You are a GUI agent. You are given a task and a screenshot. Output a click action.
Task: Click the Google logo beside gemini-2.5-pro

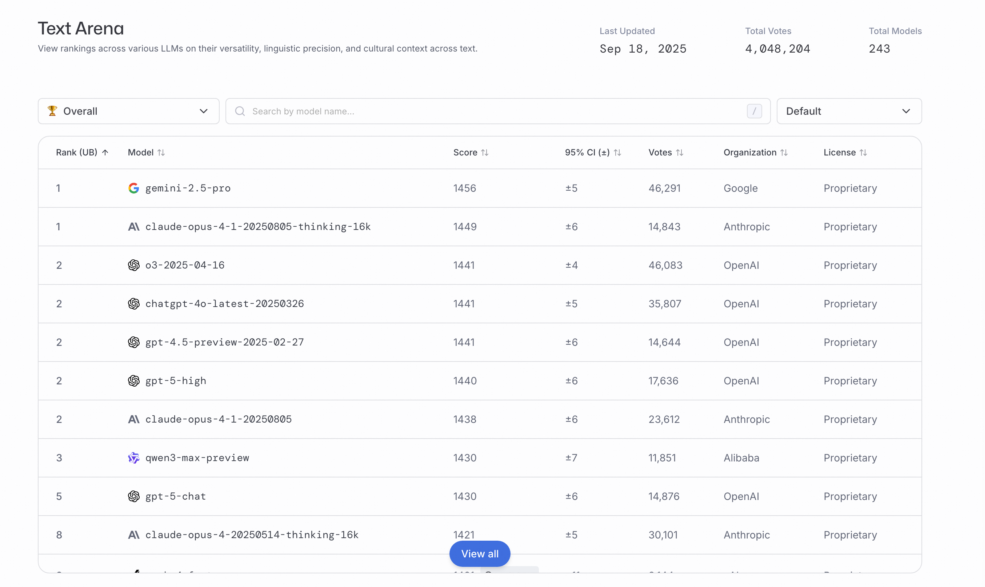tap(134, 188)
